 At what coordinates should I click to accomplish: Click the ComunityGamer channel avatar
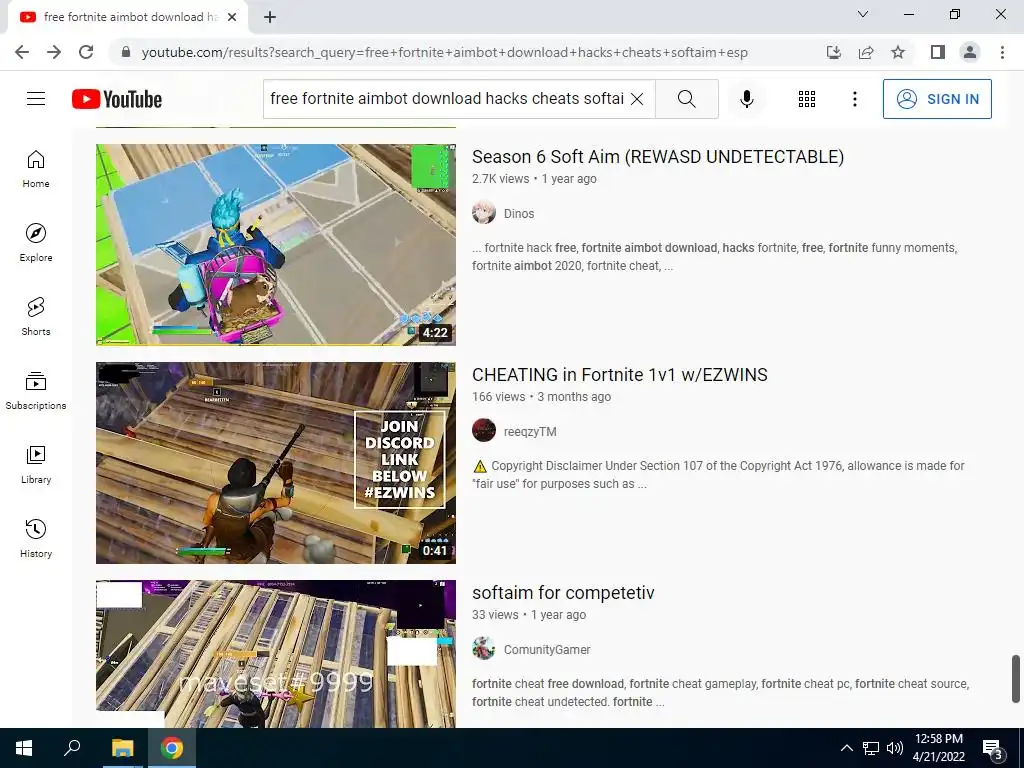pos(484,649)
